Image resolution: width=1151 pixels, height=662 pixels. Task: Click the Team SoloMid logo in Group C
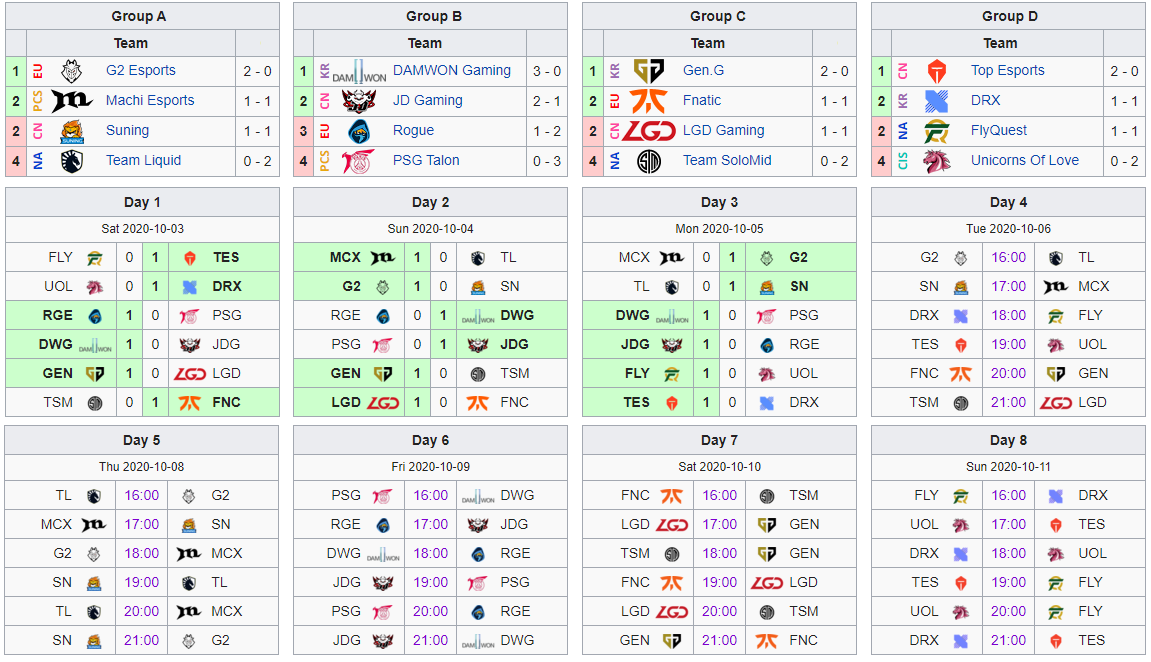click(649, 161)
